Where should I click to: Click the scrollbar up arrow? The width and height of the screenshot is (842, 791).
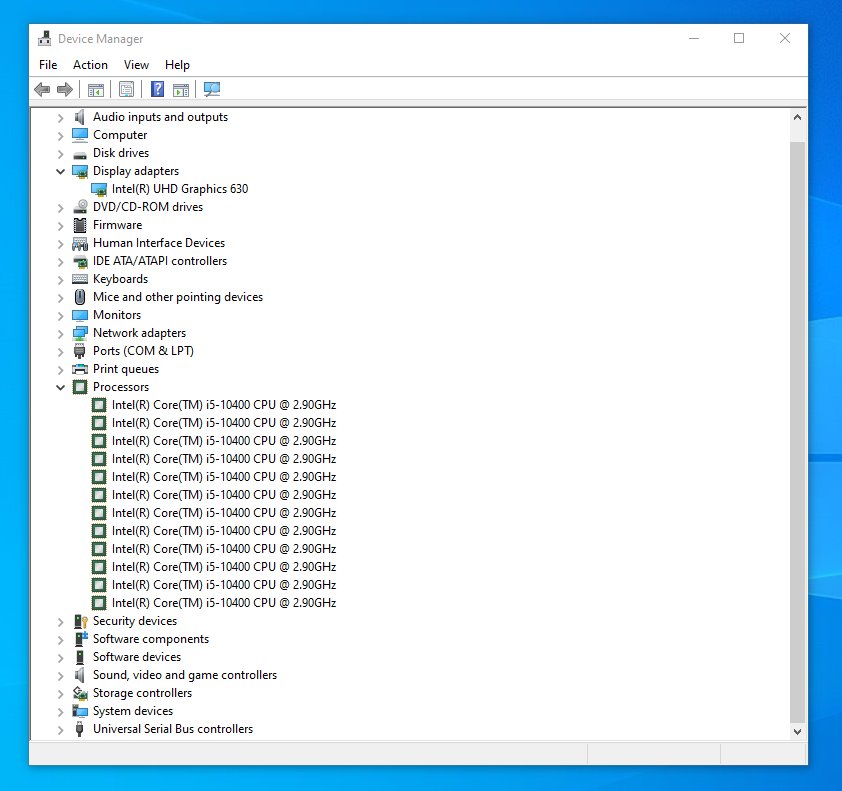tap(797, 117)
